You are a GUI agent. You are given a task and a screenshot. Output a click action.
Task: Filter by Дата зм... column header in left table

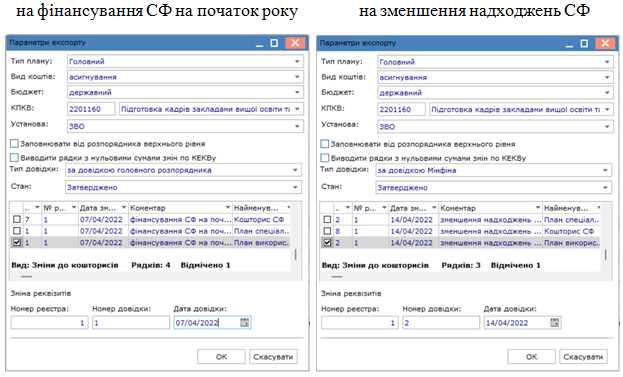[x=124, y=207]
